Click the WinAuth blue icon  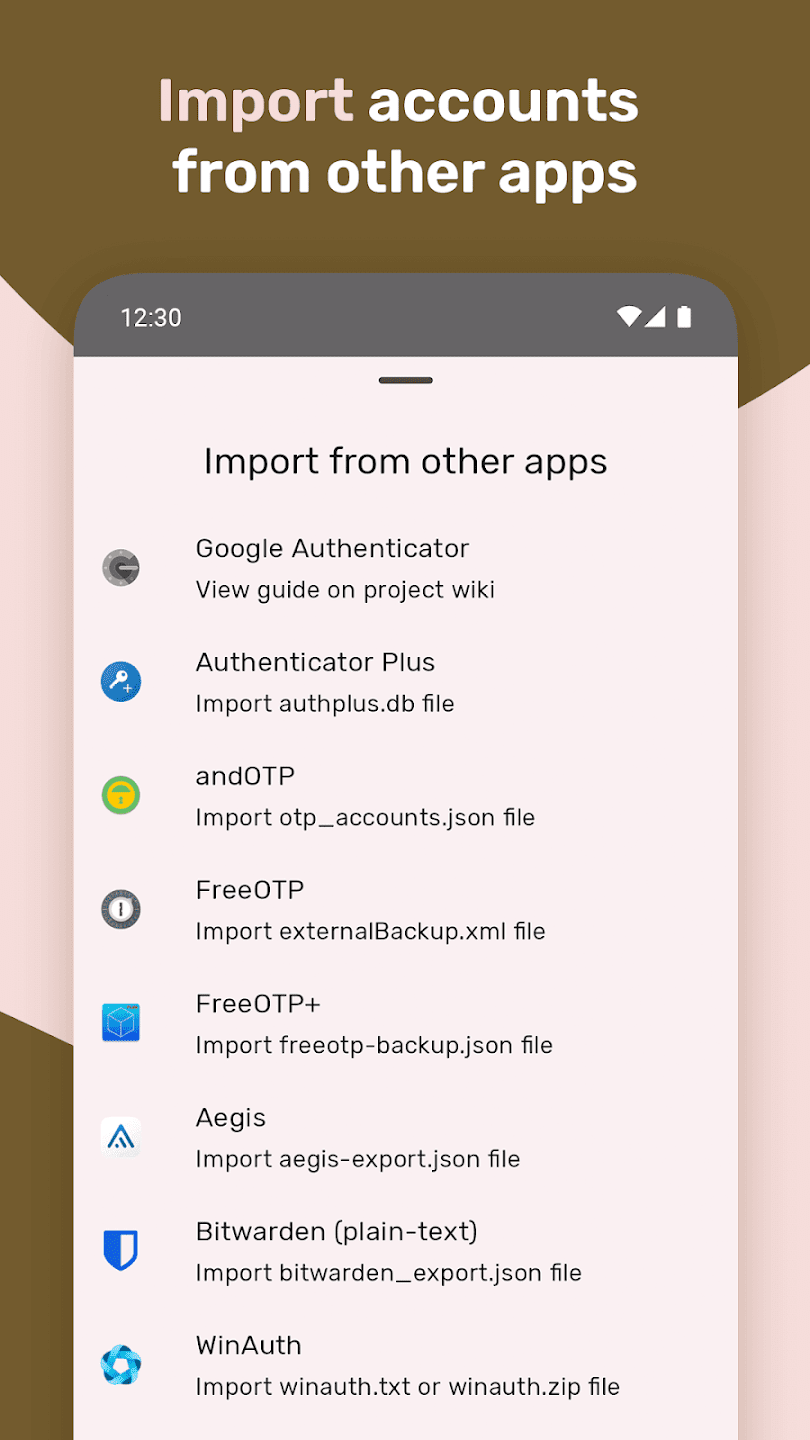(121, 1365)
